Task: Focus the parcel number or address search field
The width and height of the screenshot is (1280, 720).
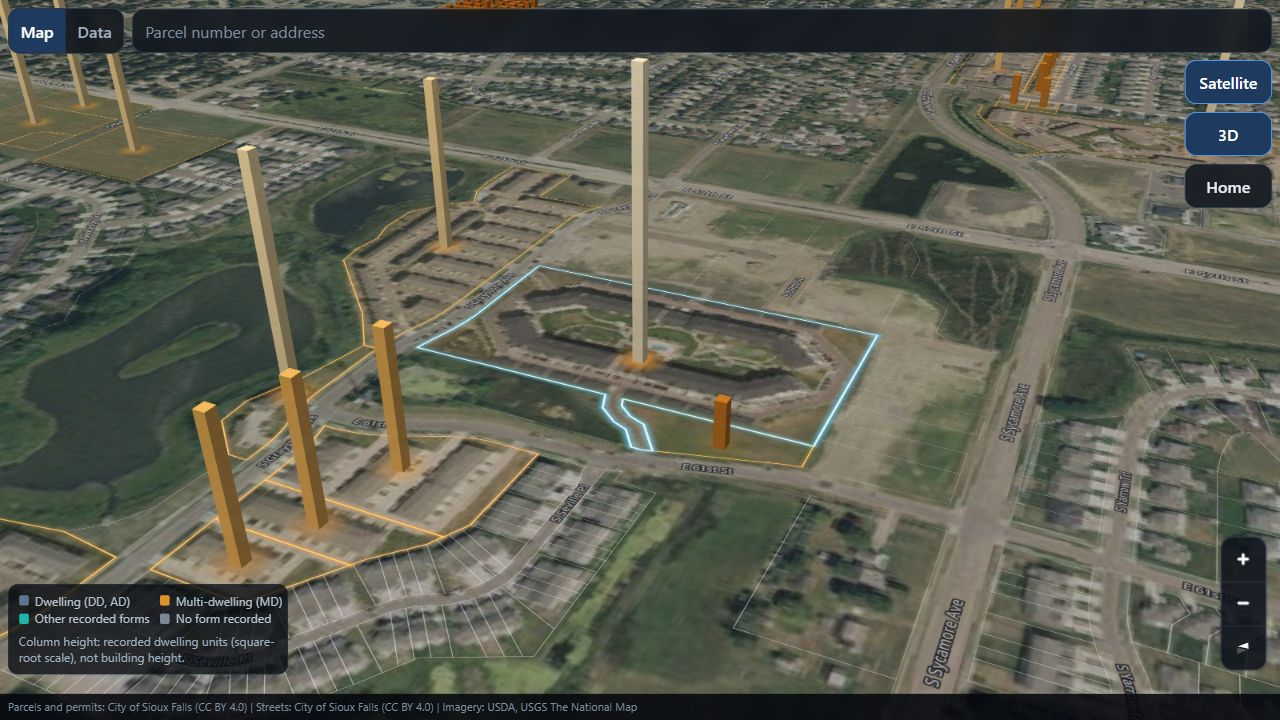Action: (702, 32)
